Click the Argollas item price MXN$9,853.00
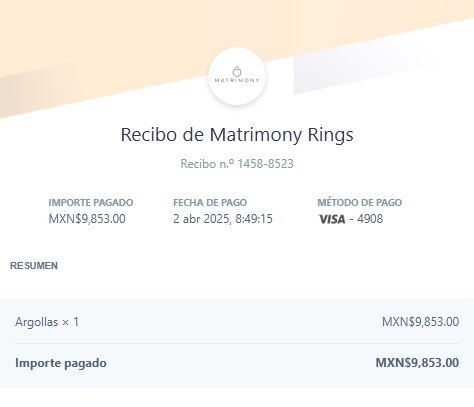 pos(420,322)
